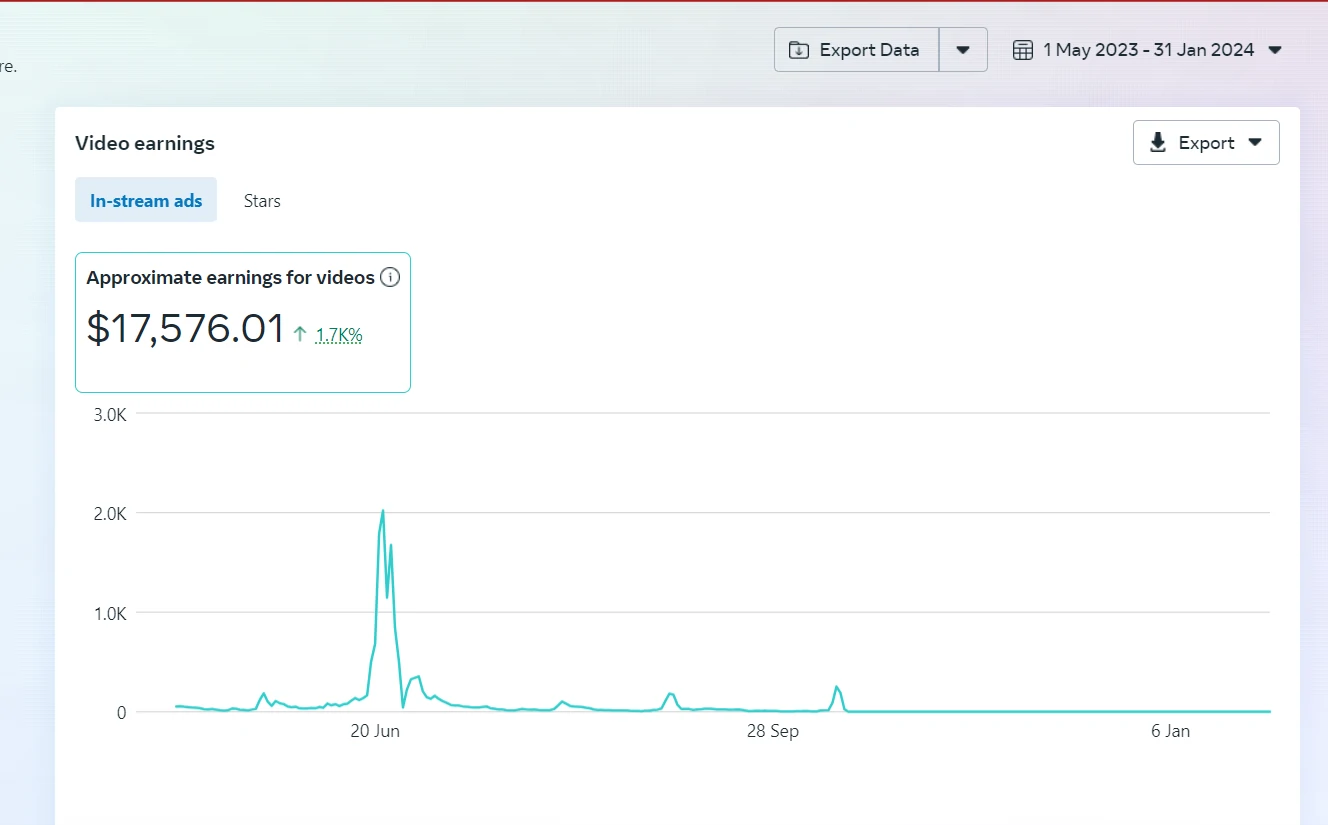Click the download icon in Export button
The image size is (1328, 825).
[1158, 143]
